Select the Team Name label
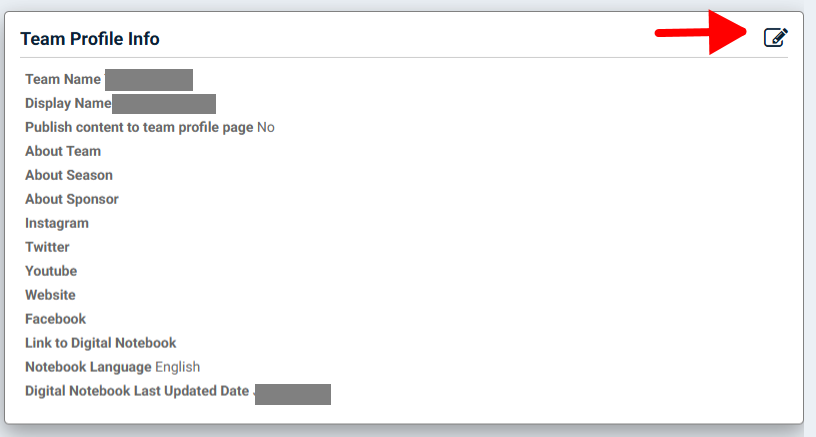Image resolution: width=816 pixels, height=437 pixels. click(63, 79)
